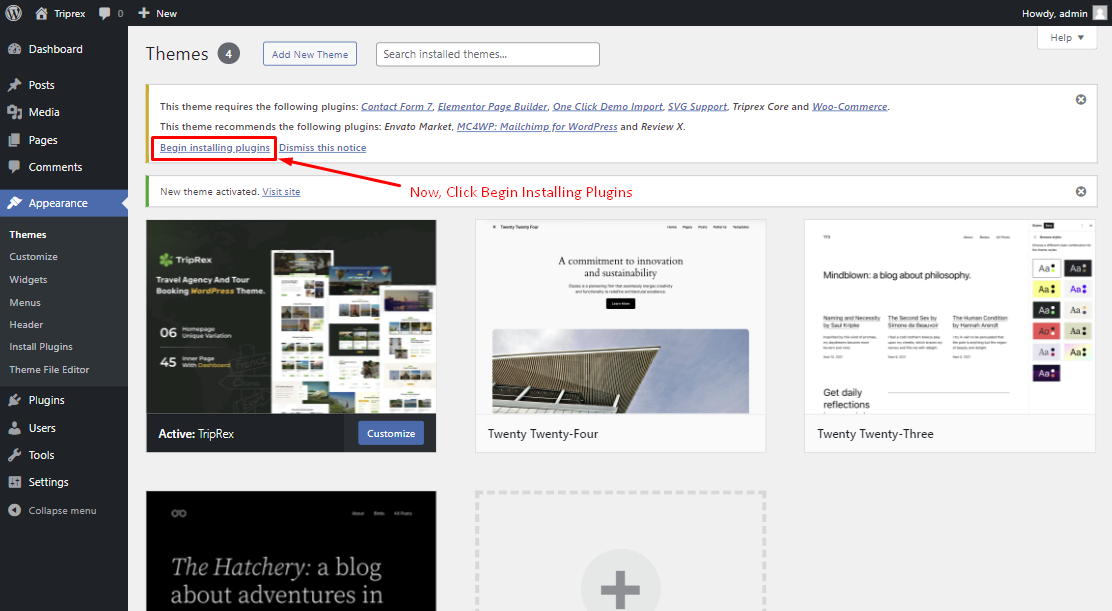Click the theme count badge 4
This screenshot has height=611, width=1112.
point(228,53)
